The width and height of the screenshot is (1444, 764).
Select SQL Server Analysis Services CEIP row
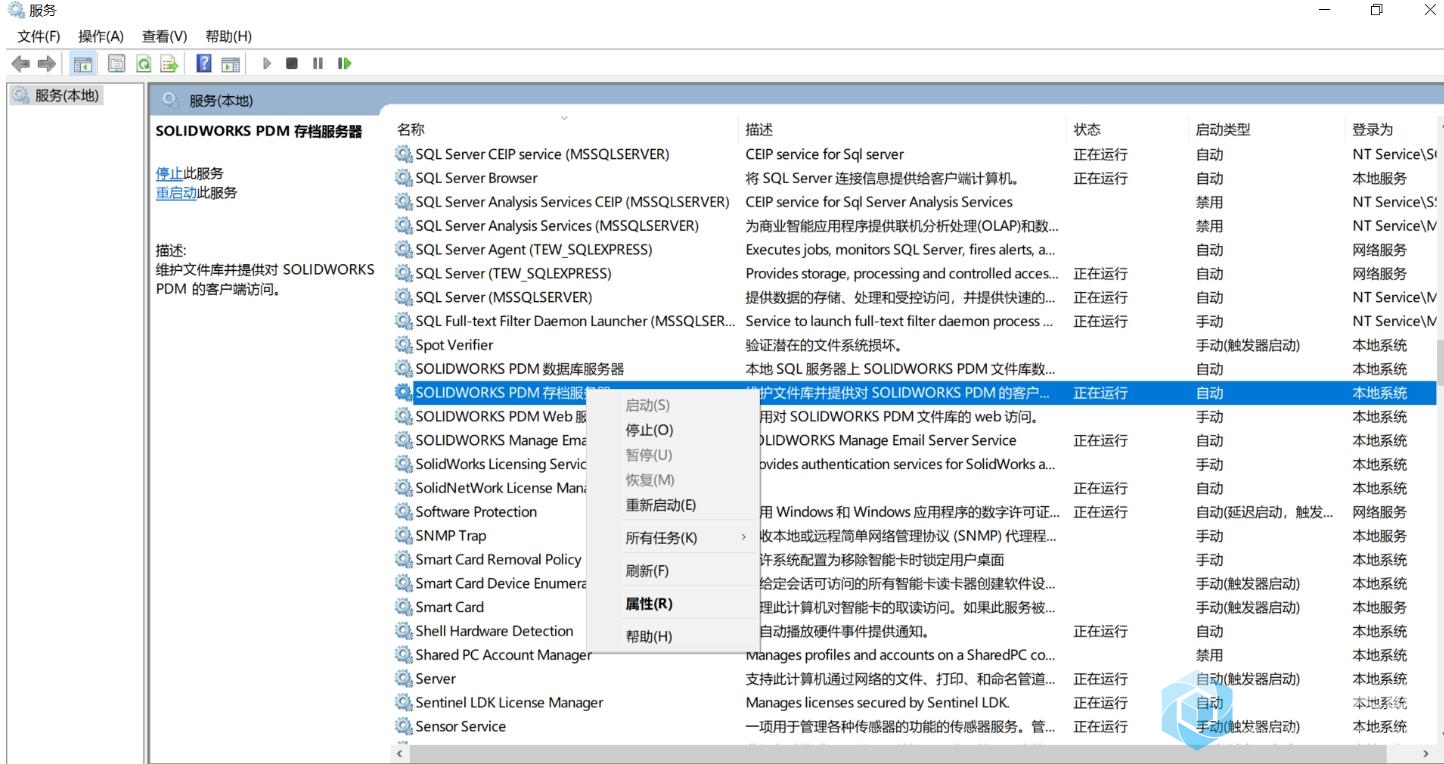[x=915, y=202]
